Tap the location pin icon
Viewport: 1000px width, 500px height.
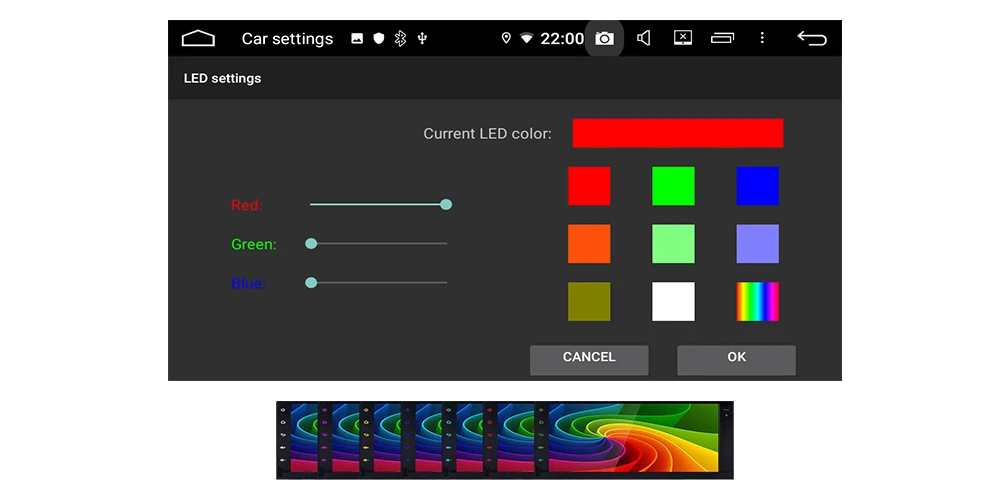(506, 38)
